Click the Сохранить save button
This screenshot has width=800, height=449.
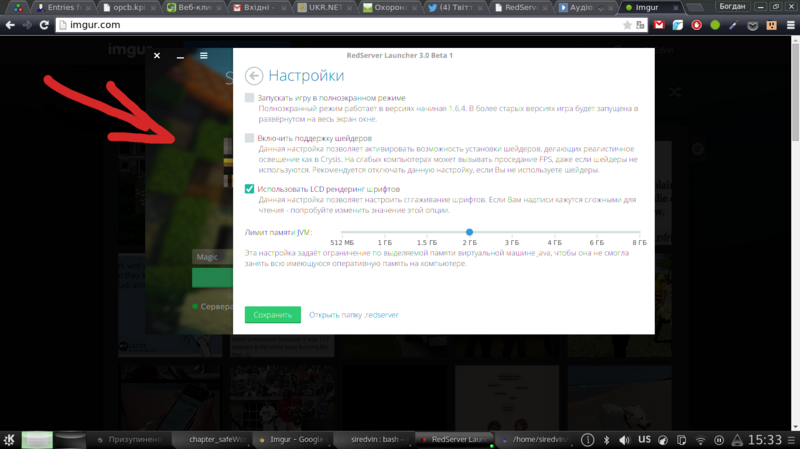[272, 315]
